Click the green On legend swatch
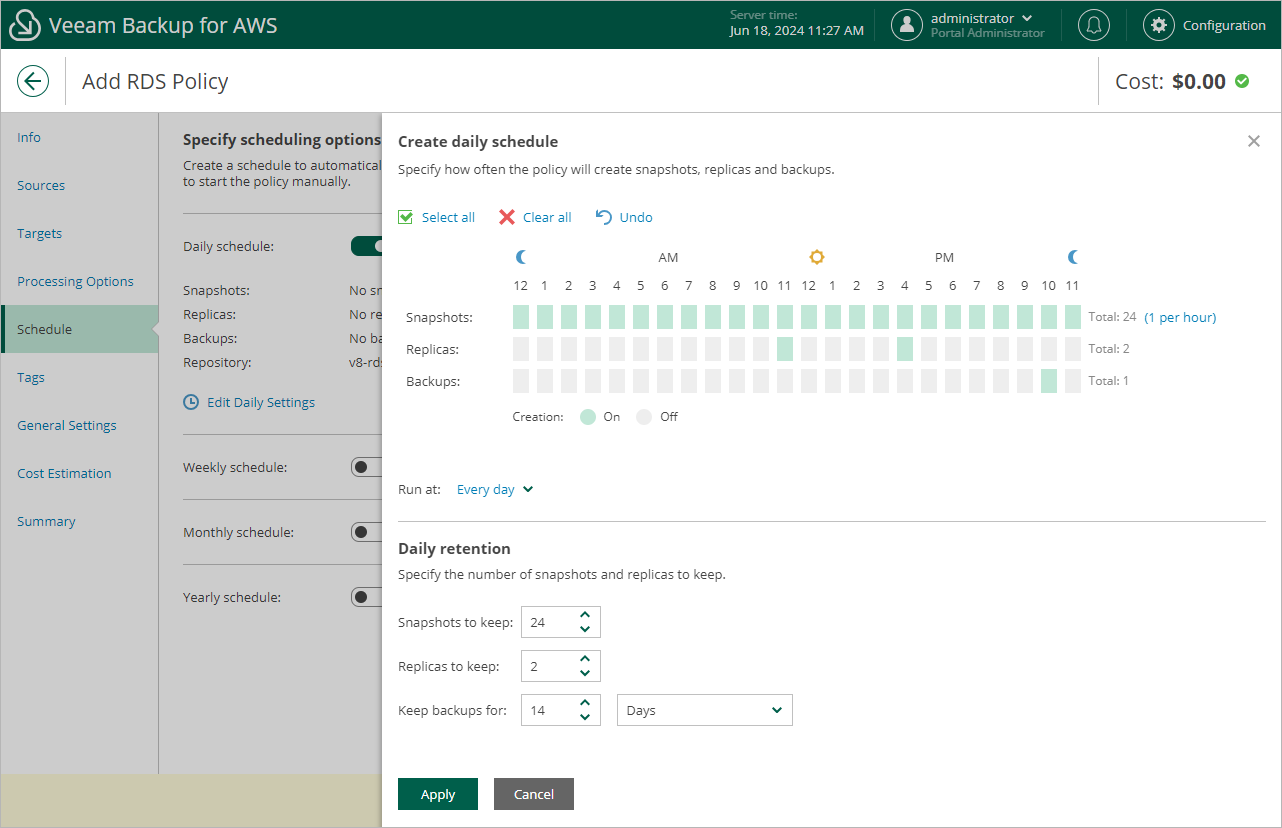Image resolution: width=1282 pixels, height=828 pixels. (x=588, y=417)
